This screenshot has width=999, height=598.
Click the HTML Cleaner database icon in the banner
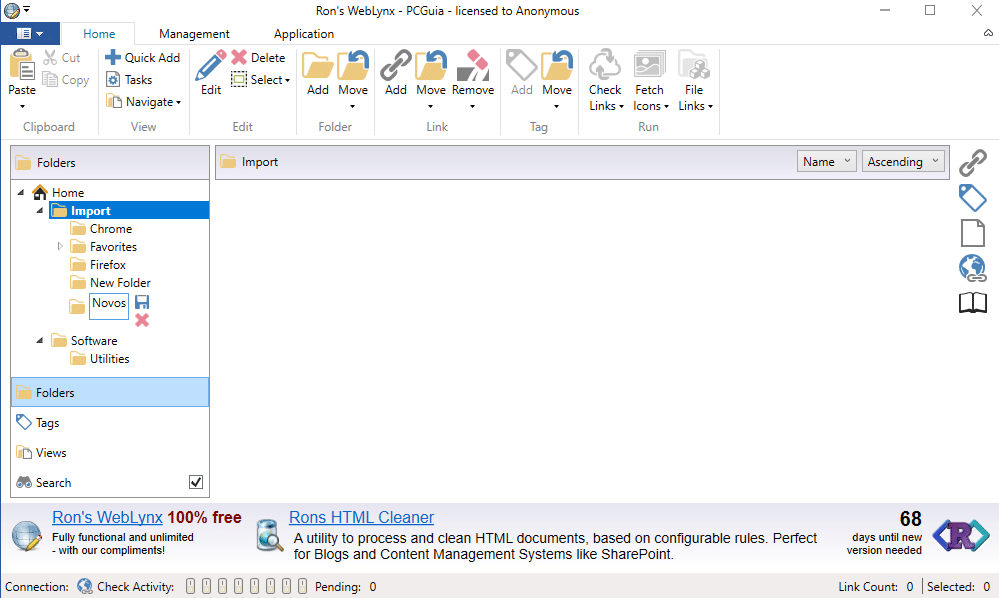[270, 535]
